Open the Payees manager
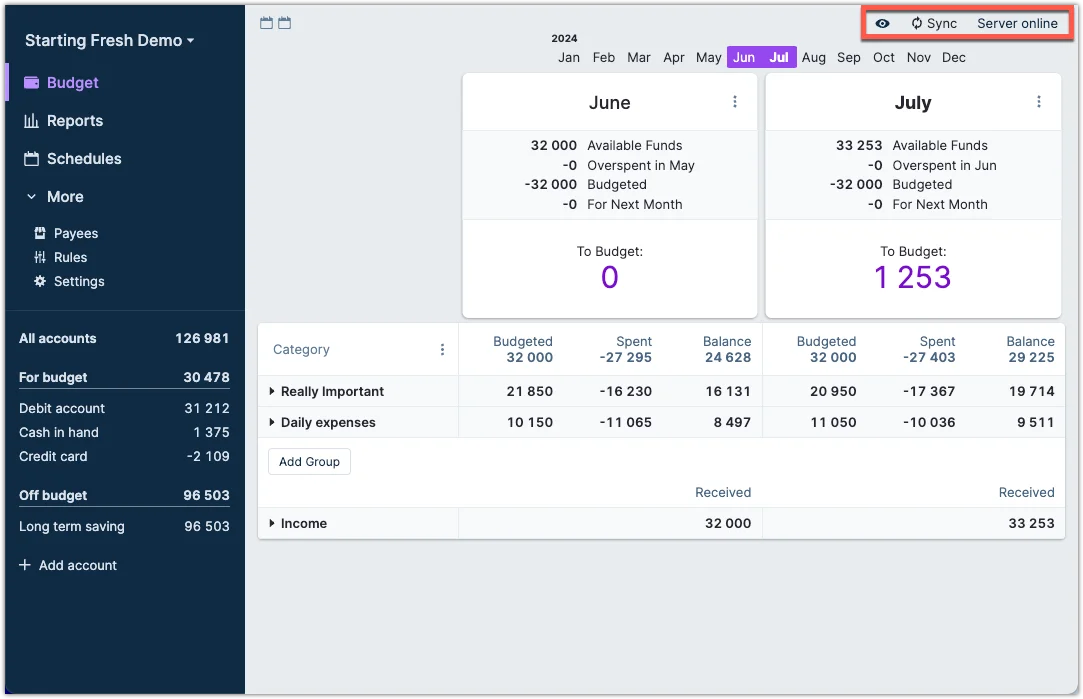Screen dimensions: 1083x699 (x=73, y=233)
